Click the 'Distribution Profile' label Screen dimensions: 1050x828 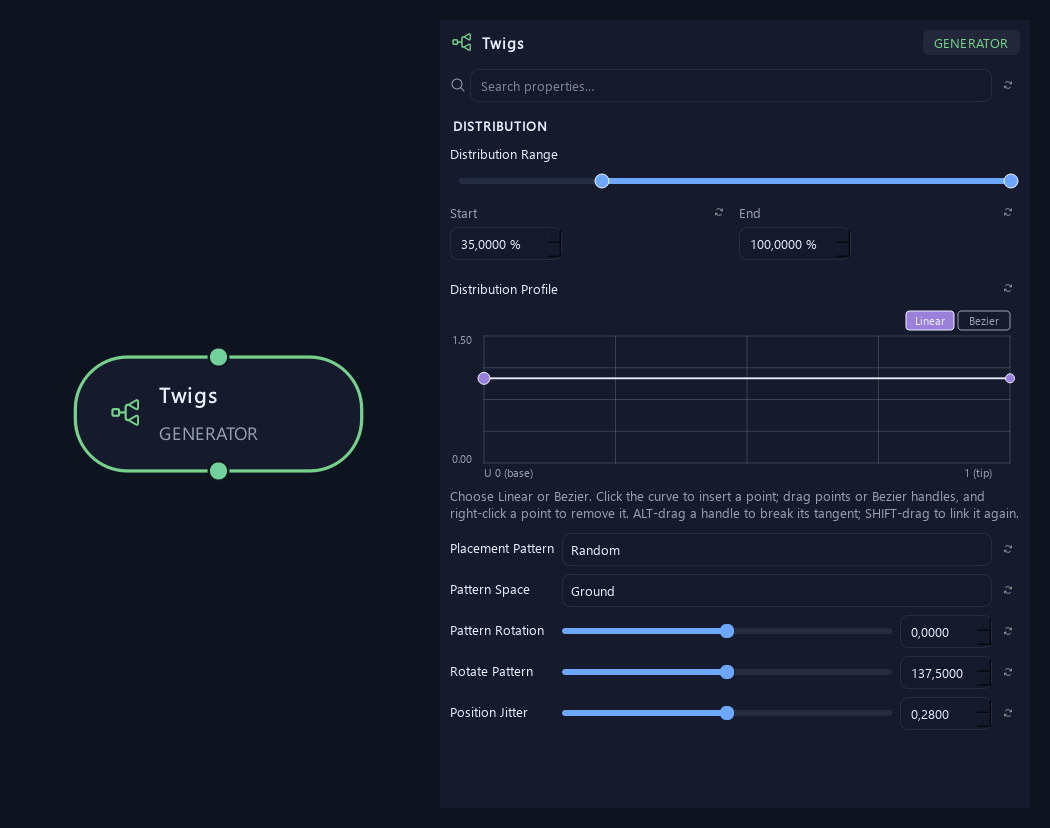pos(504,289)
